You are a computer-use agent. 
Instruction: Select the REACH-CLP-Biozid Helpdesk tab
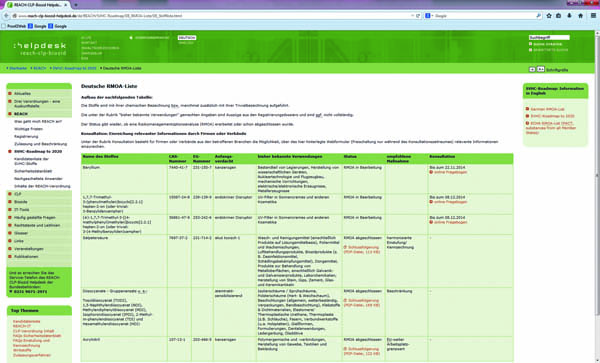(x=37, y=5)
